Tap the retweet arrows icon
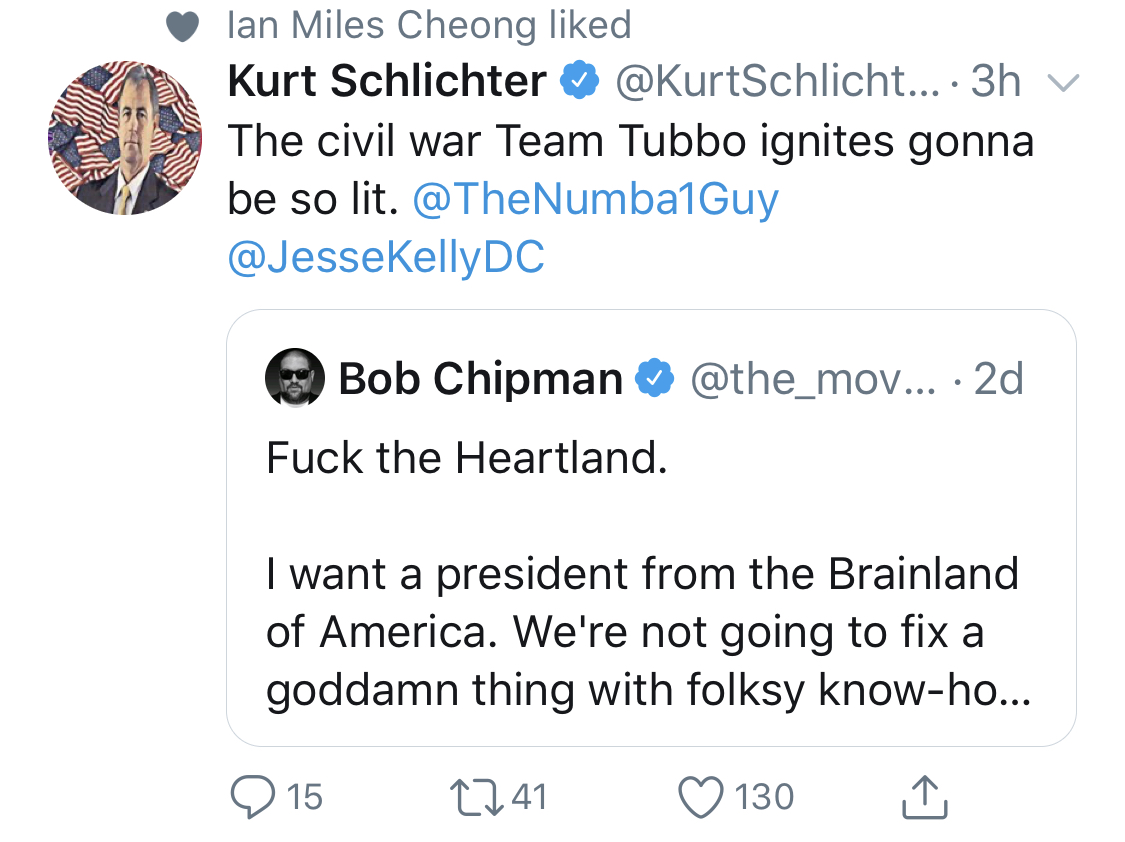 477,798
